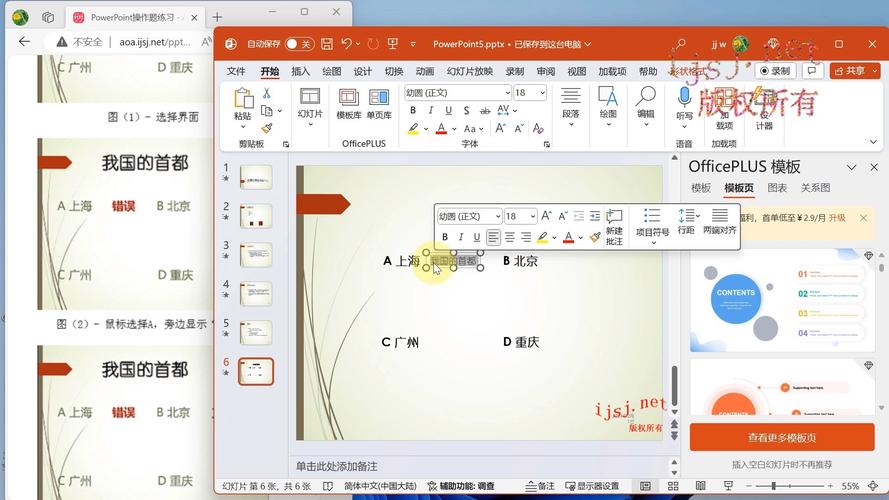Viewport: 889px width, 500px height.
Task: Open the 段落 paragraph group
Action: 570,105
